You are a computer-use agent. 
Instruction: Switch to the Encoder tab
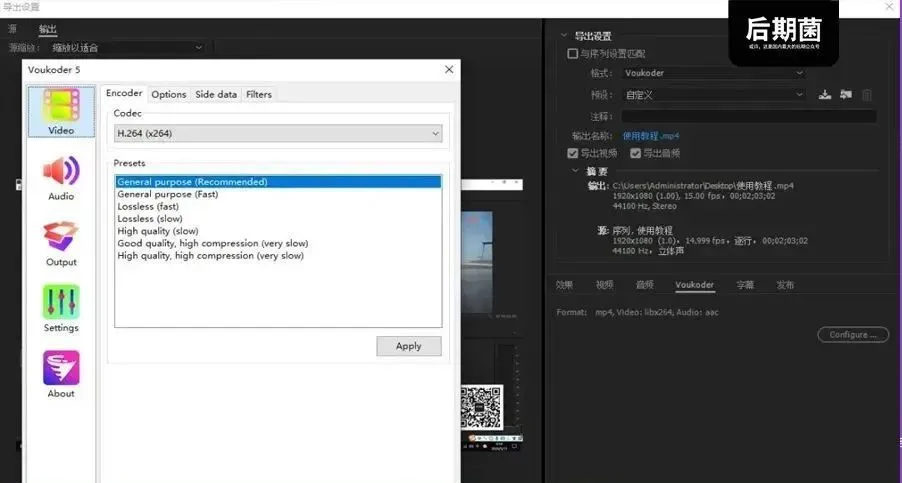coord(124,93)
